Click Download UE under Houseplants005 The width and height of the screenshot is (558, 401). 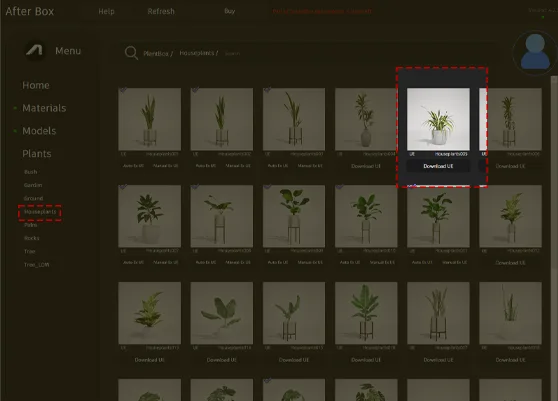tap(438, 166)
